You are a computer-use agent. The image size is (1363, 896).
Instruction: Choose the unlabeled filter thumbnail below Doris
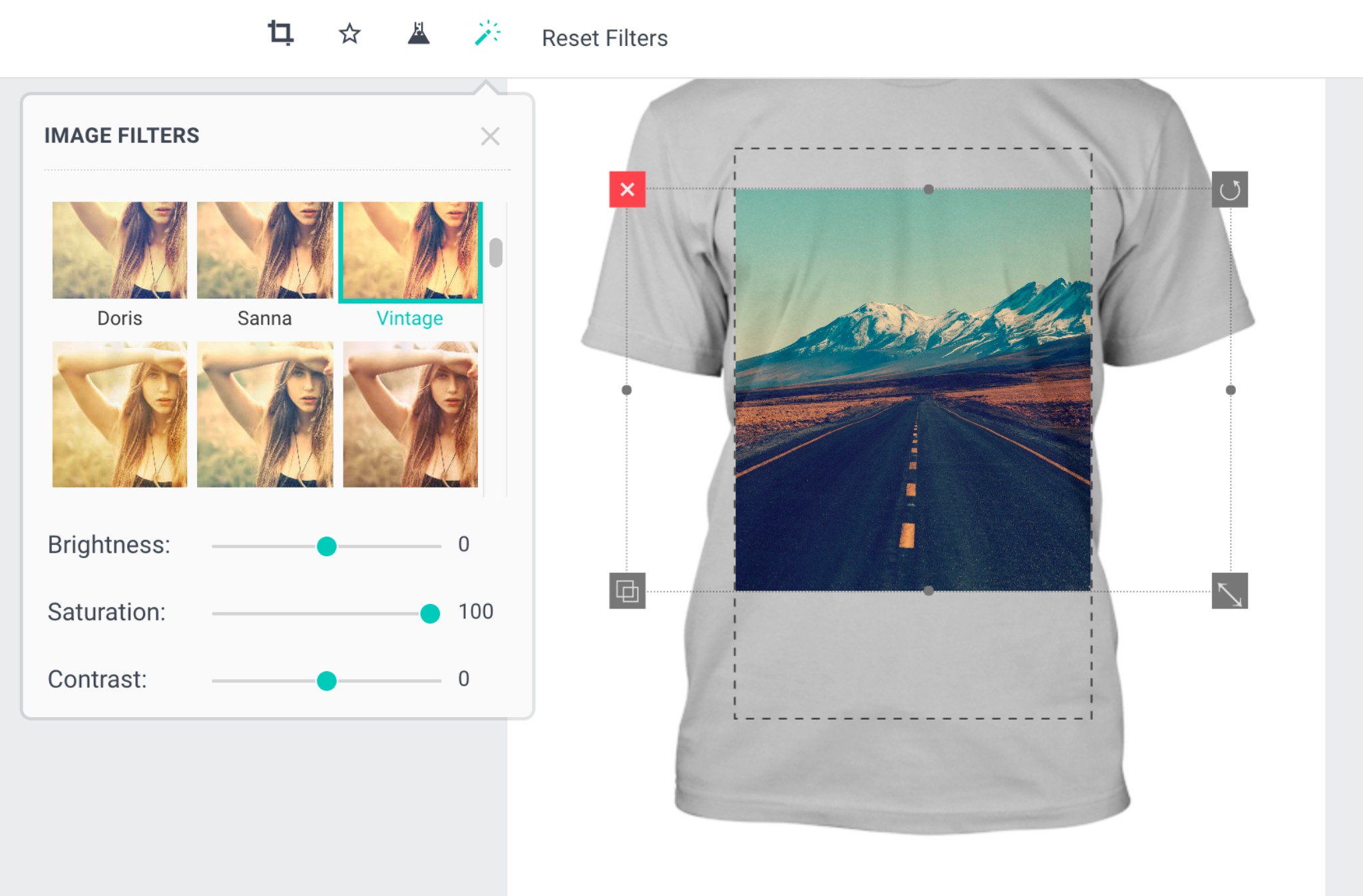pyautogui.click(x=120, y=414)
